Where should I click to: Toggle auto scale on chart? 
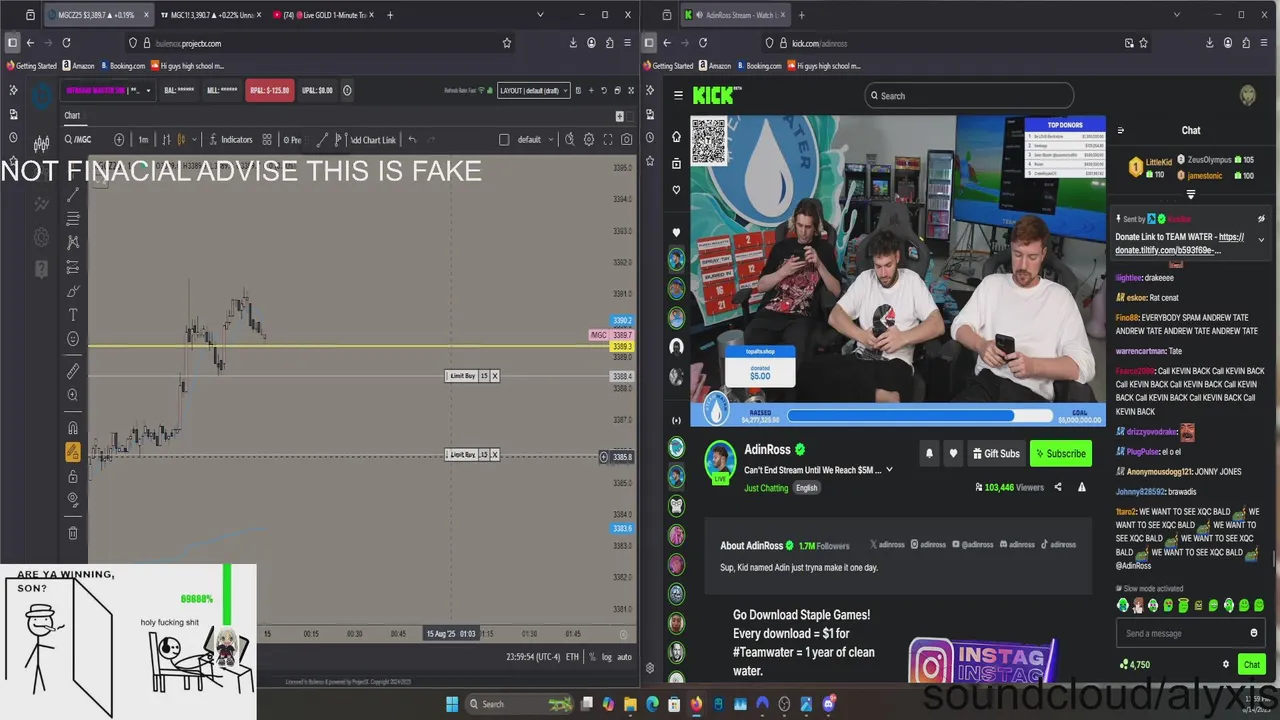[624, 657]
